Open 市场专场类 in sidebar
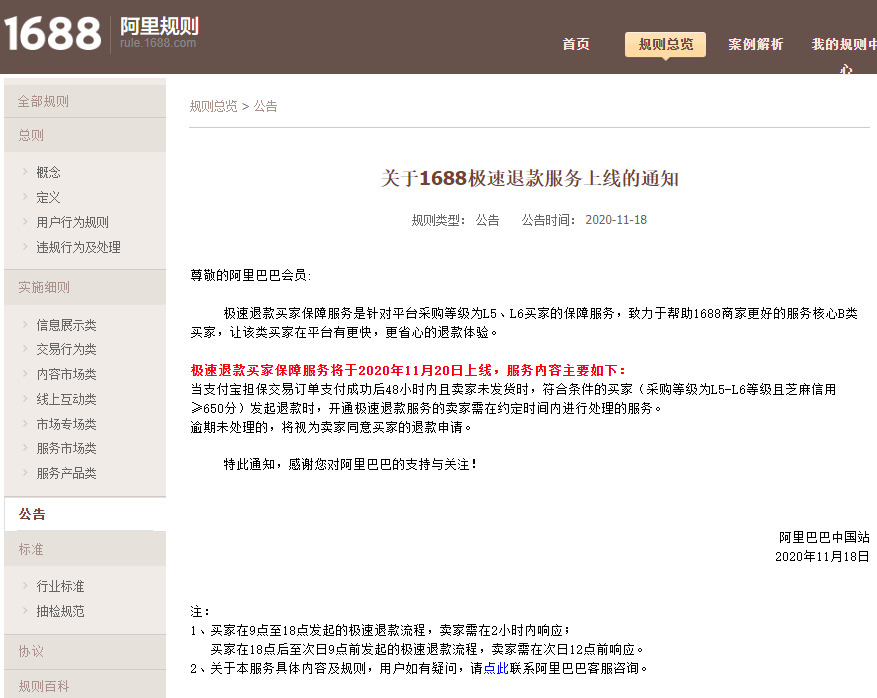This screenshot has width=877, height=698. pos(66,424)
